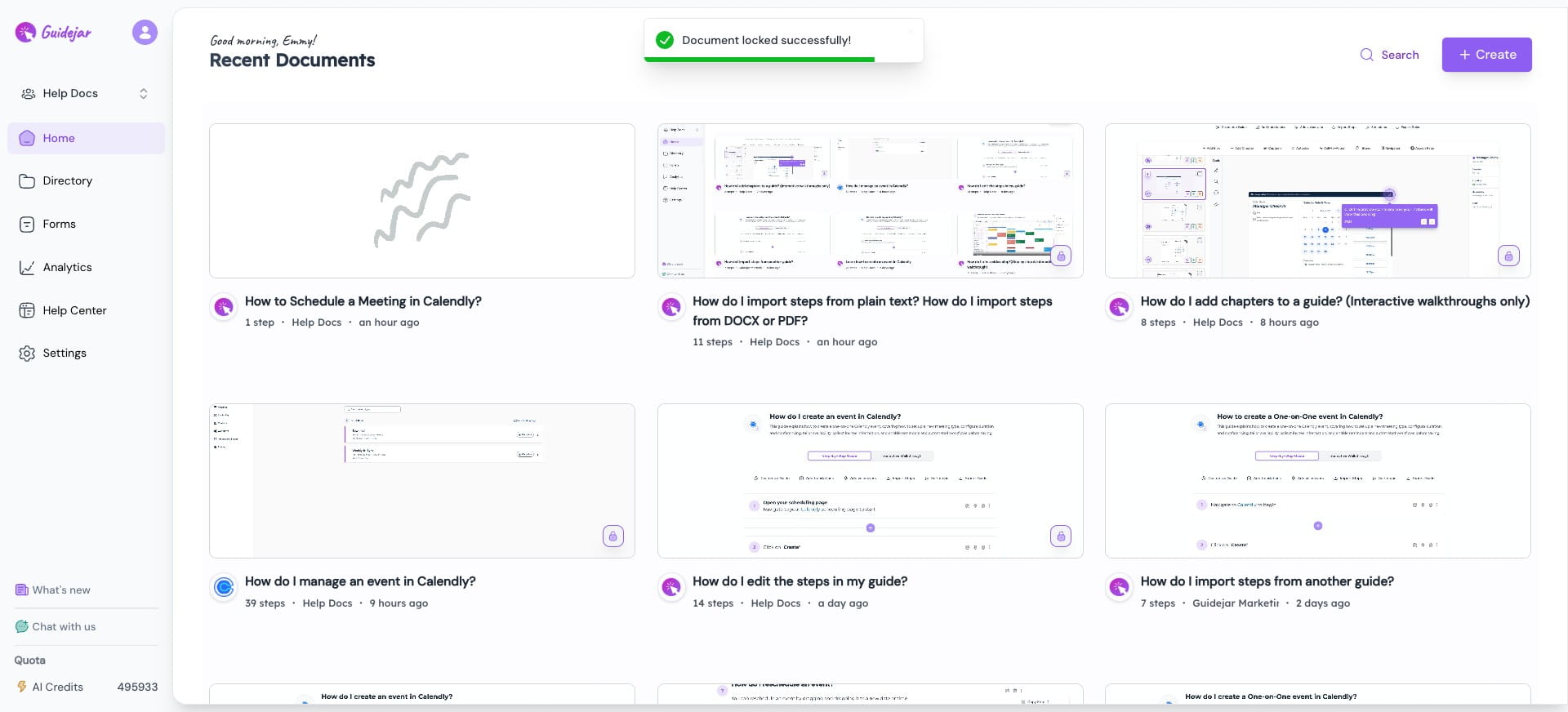Click the Good morning, Emmy! greeting
The image size is (1568, 712).
click(263, 40)
